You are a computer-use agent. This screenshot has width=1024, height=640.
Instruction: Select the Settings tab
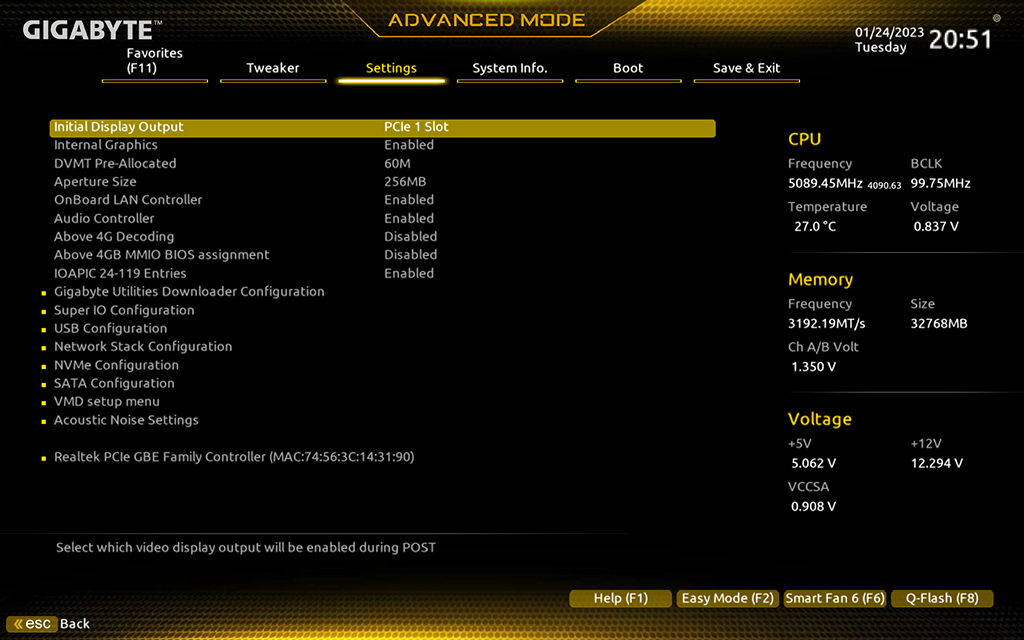(x=391, y=68)
